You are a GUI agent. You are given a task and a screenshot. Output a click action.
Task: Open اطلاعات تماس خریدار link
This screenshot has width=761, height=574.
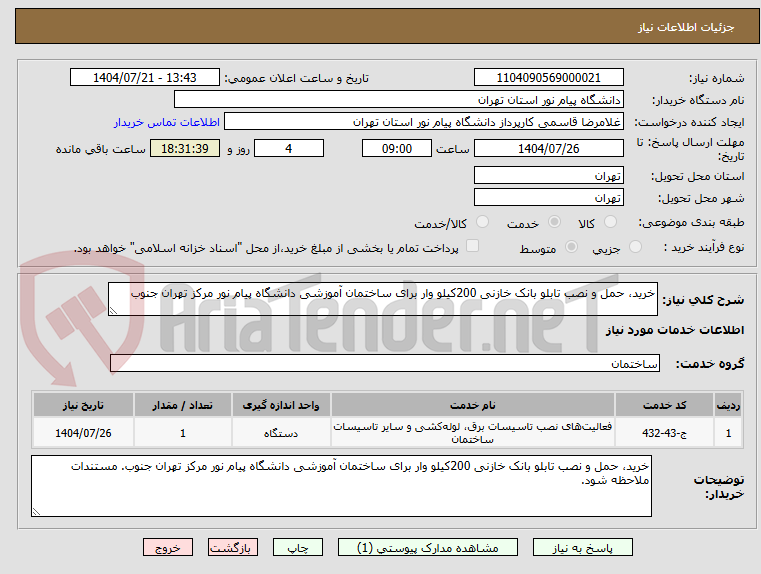(166, 122)
